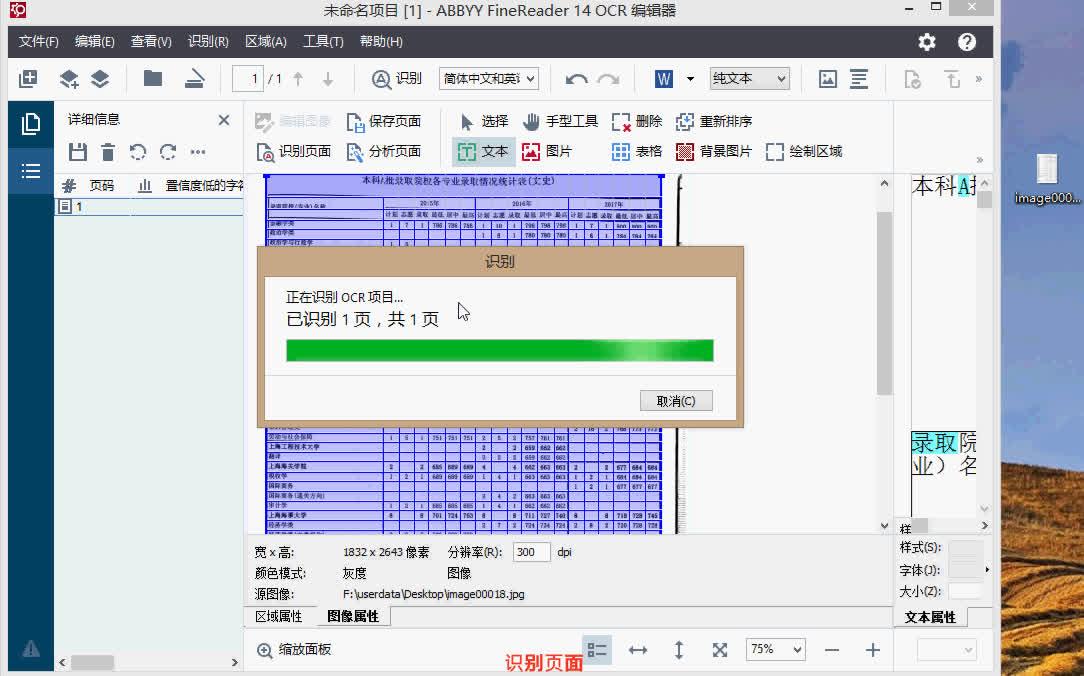Expand the plain text (纯文本) format dropdown
The image size is (1084, 676).
[749, 79]
